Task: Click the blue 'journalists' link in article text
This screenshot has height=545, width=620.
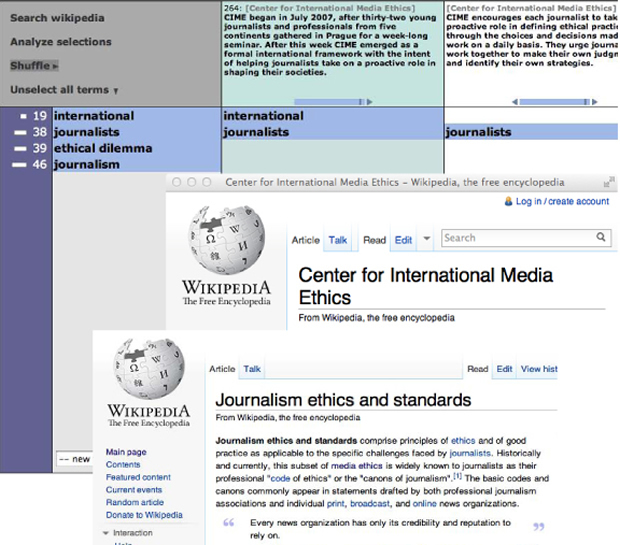Action: point(470,453)
